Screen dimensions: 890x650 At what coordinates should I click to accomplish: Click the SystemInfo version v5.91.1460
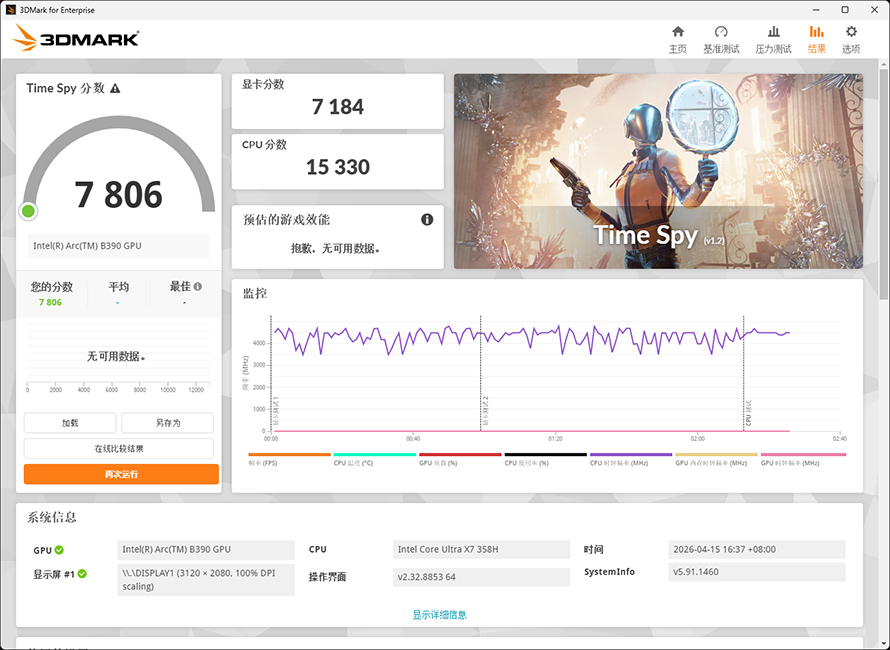(757, 572)
